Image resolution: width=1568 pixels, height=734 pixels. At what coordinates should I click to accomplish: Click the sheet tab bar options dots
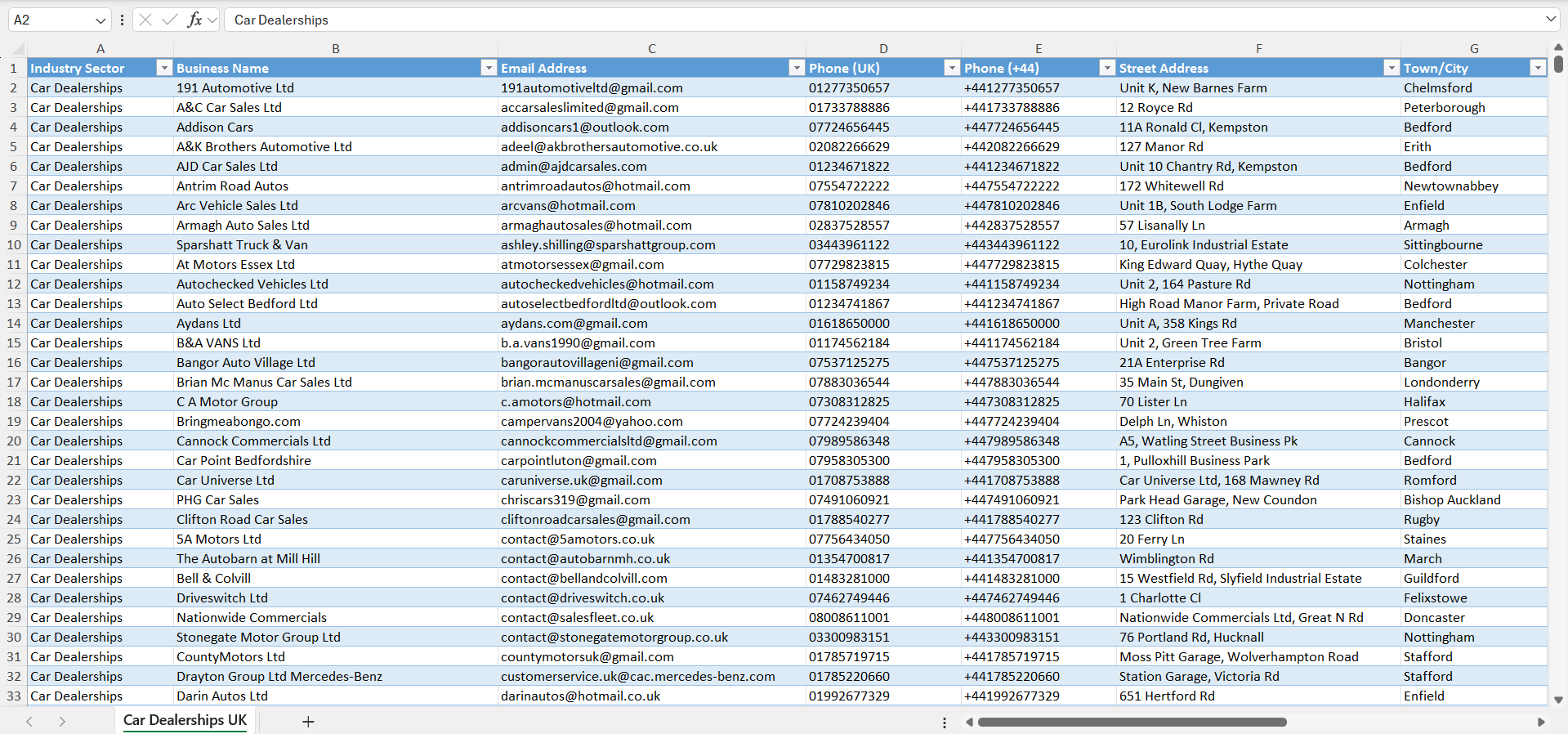pos(945,722)
